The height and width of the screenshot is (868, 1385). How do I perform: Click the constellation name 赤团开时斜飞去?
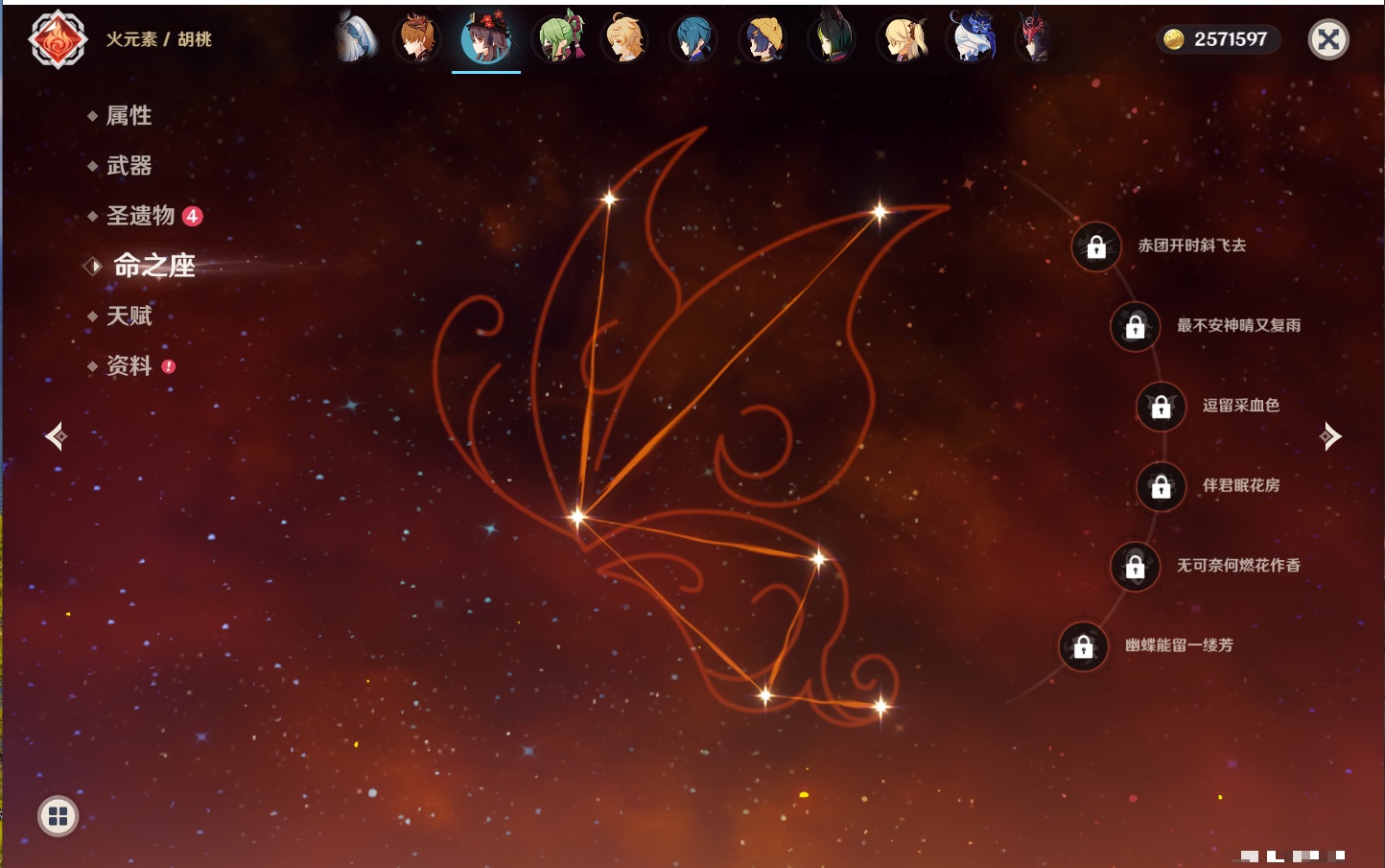click(x=1192, y=246)
